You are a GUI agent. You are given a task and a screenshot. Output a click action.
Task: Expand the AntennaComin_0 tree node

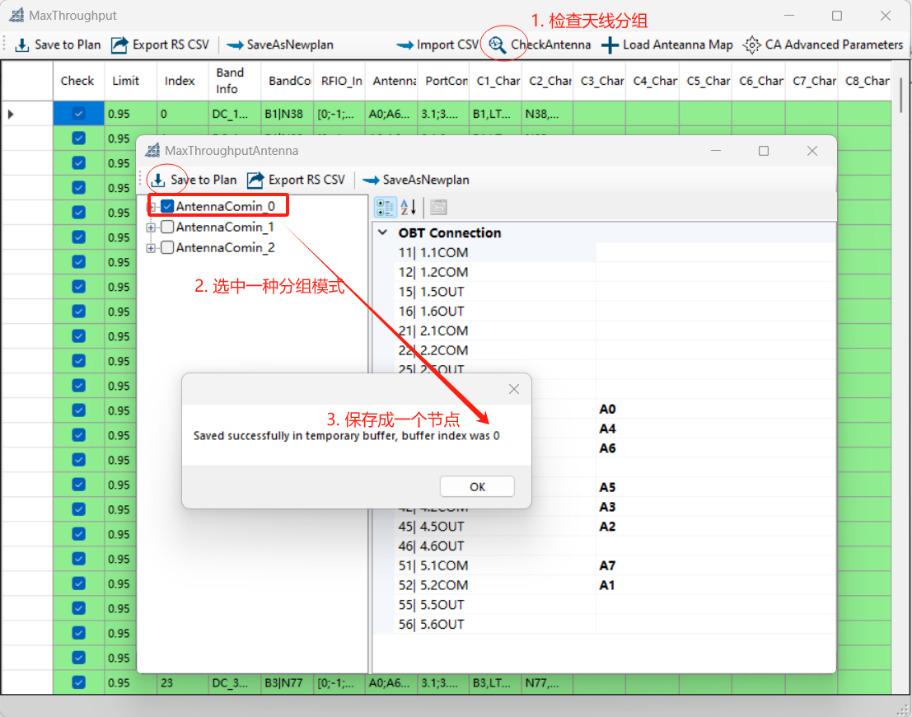pos(151,206)
